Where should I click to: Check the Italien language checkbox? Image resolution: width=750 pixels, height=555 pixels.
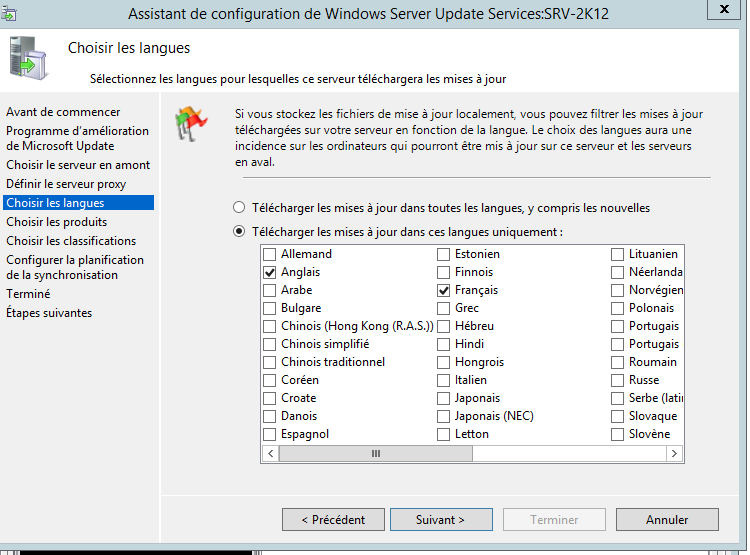pyautogui.click(x=443, y=380)
